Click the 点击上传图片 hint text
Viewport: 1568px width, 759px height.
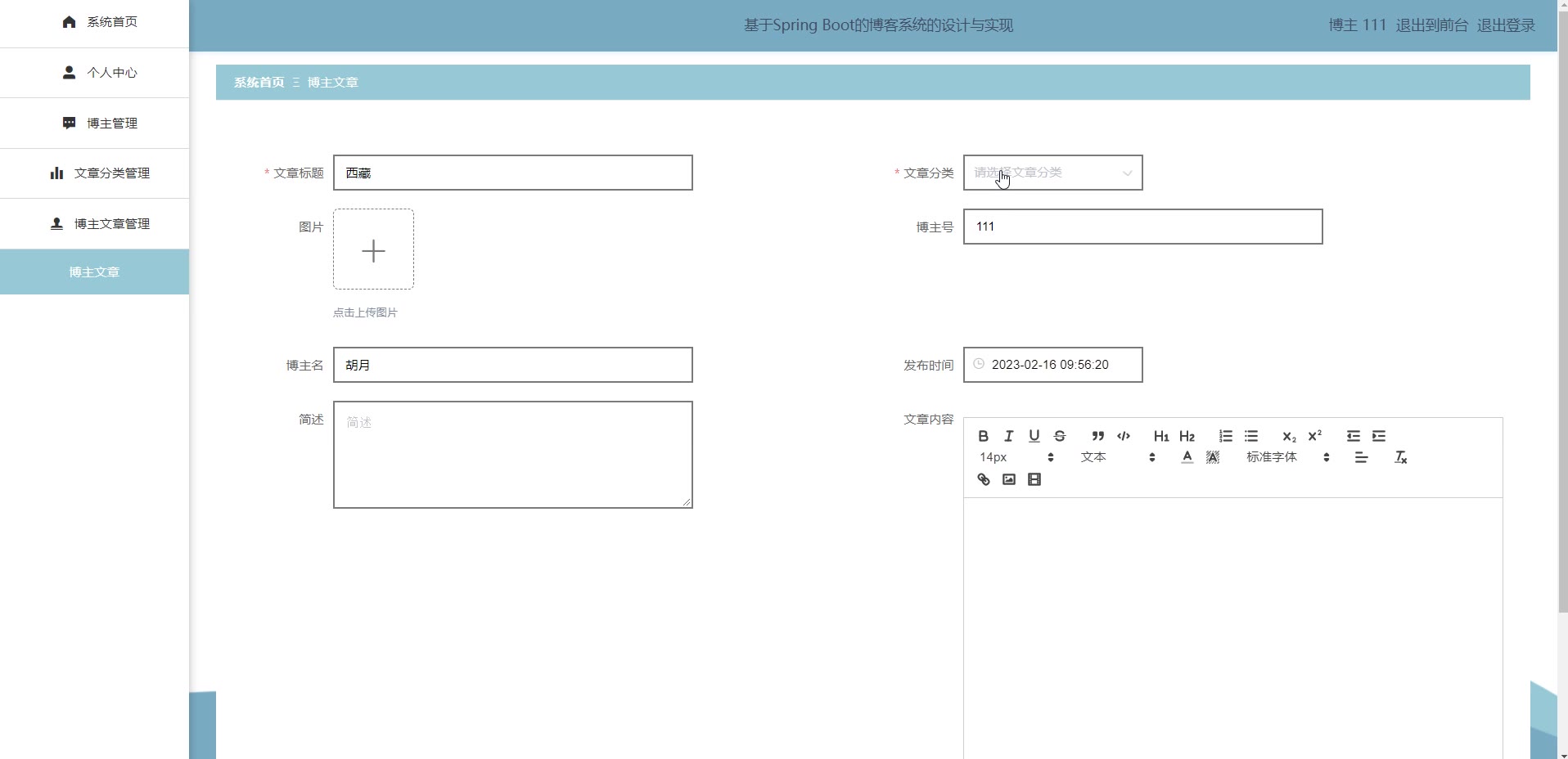pos(365,312)
